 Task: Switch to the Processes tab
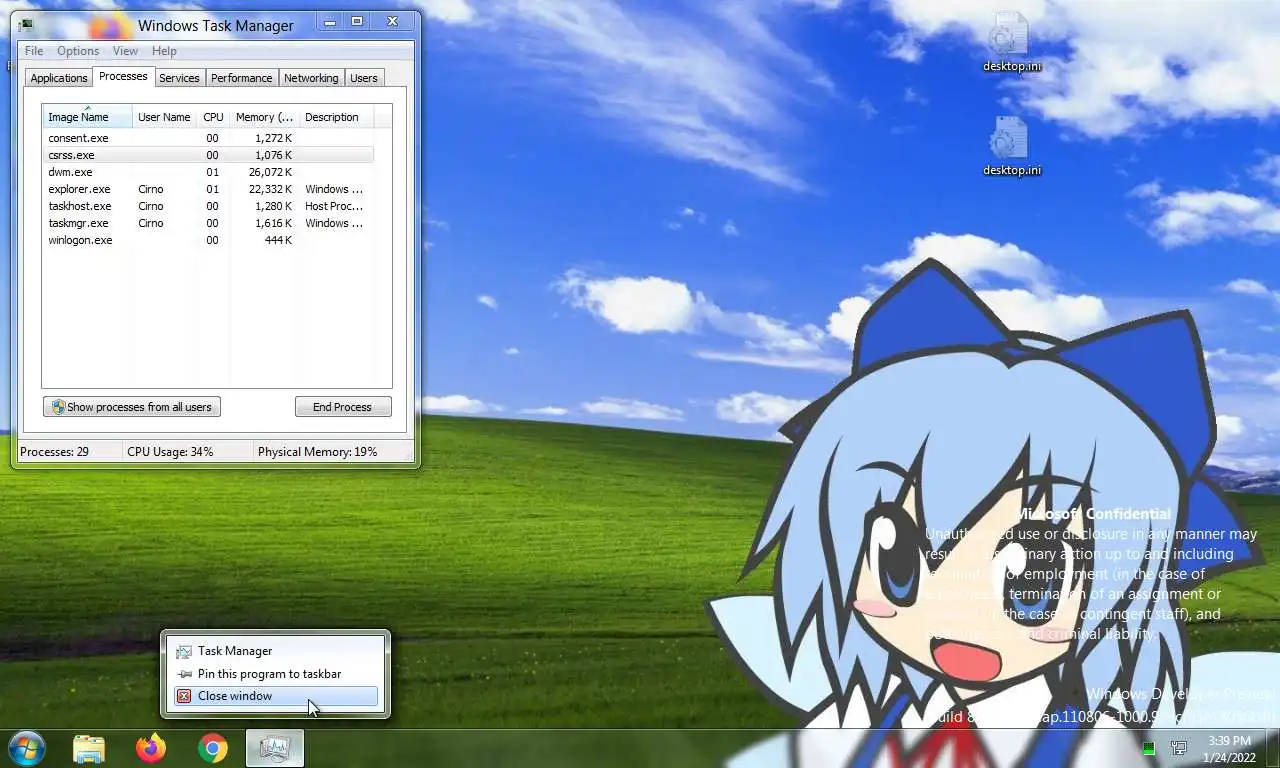coord(123,76)
